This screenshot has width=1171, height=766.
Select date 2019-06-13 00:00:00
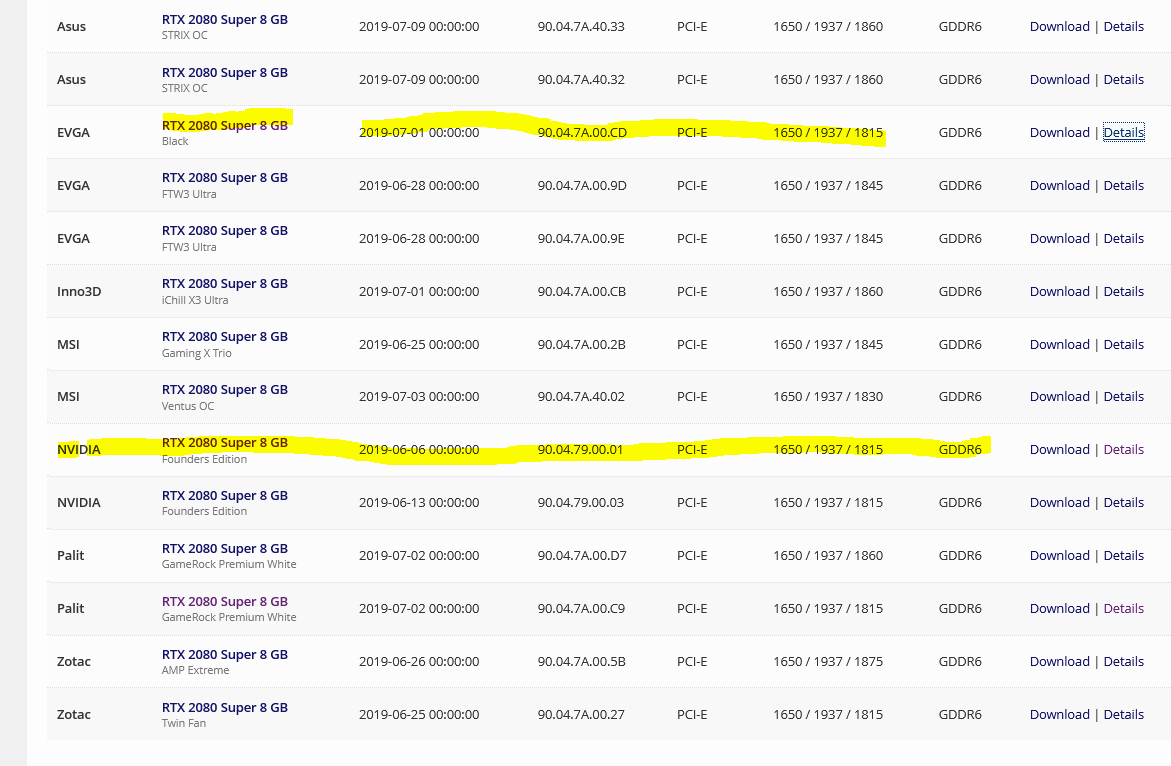coord(419,503)
